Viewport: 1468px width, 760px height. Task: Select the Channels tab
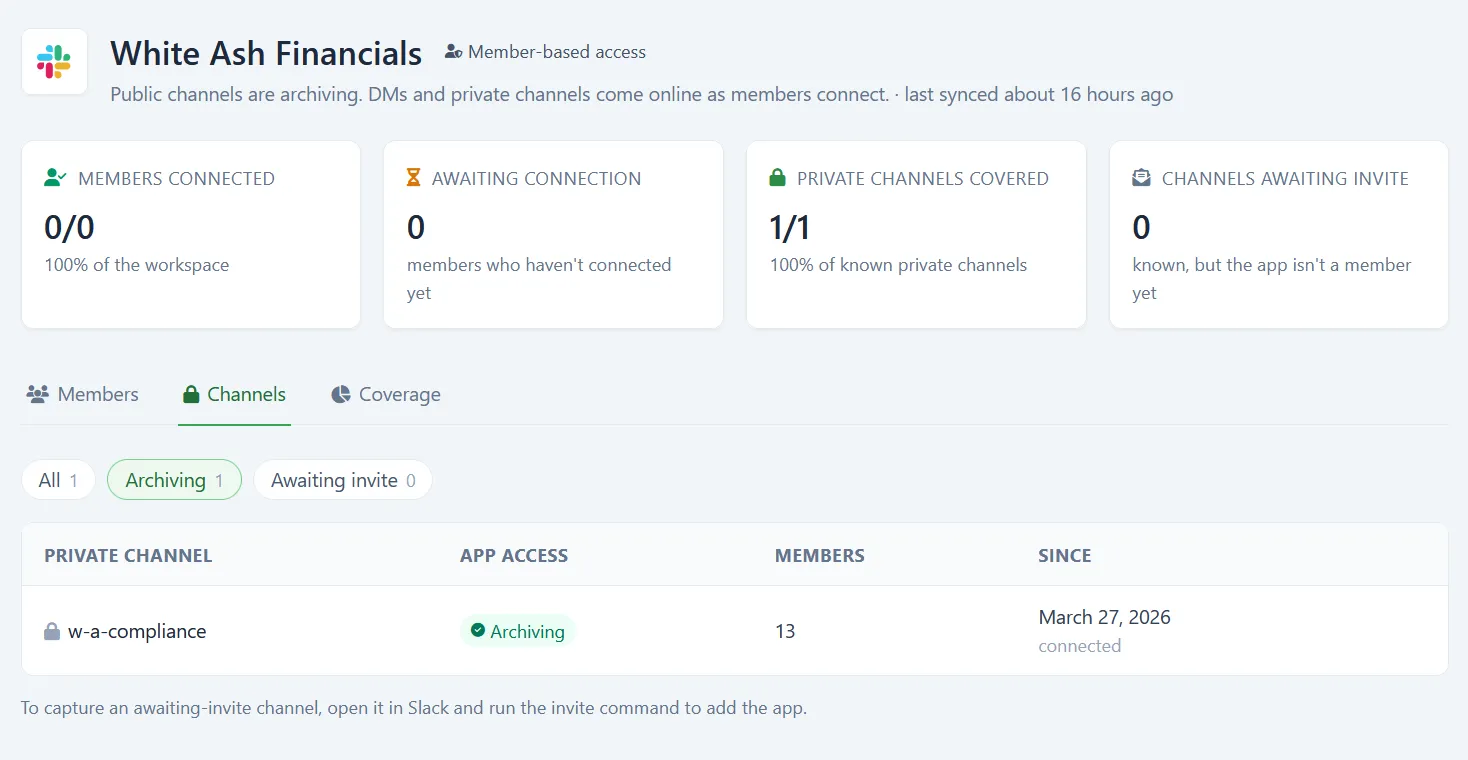click(x=234, y=394)
